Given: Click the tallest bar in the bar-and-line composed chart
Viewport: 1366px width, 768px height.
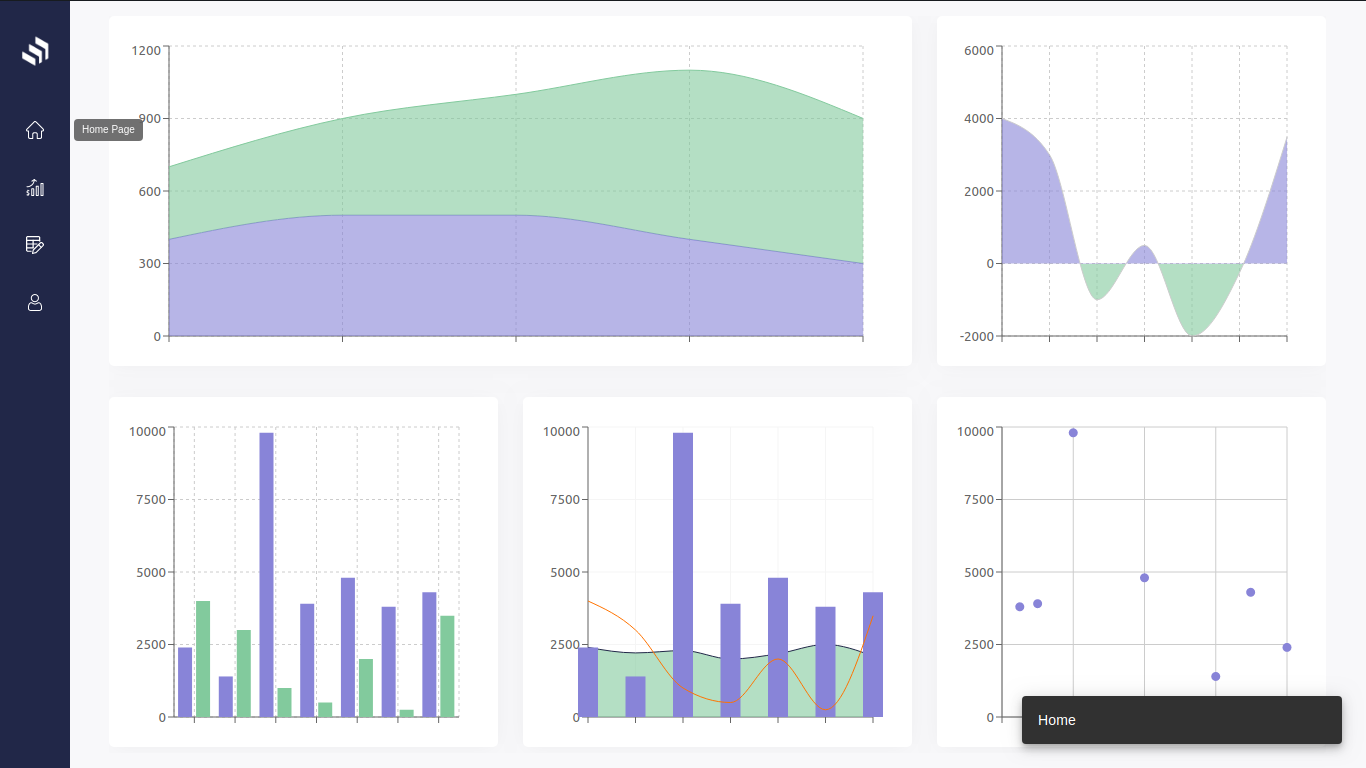Looking at the screenshot, I should pos(683,575).
